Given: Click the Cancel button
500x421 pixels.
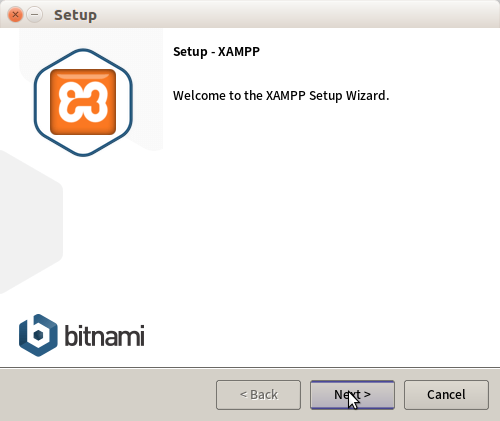Looking at the screenshot, I should 446,395.
